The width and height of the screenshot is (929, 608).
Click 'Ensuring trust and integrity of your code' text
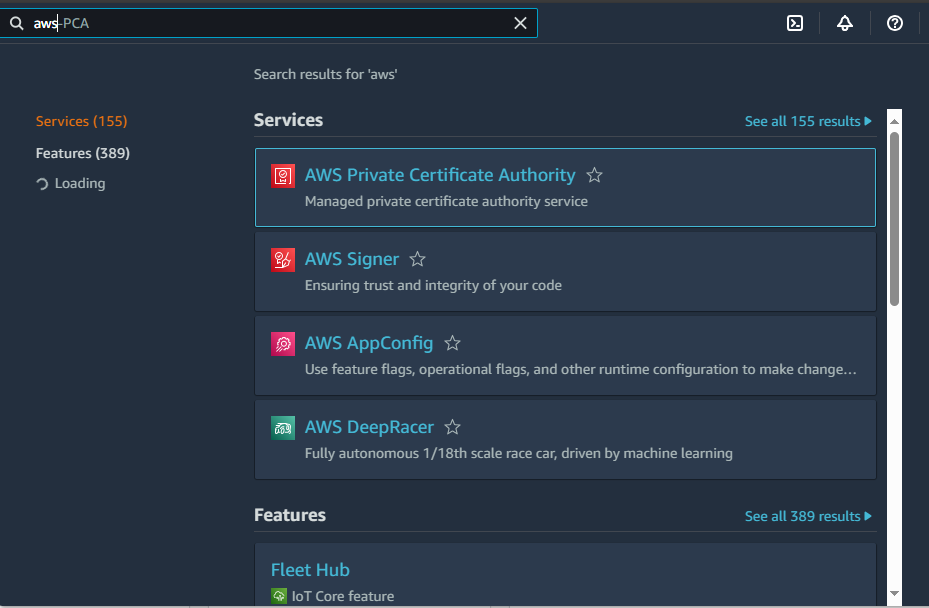click(433, 286)
